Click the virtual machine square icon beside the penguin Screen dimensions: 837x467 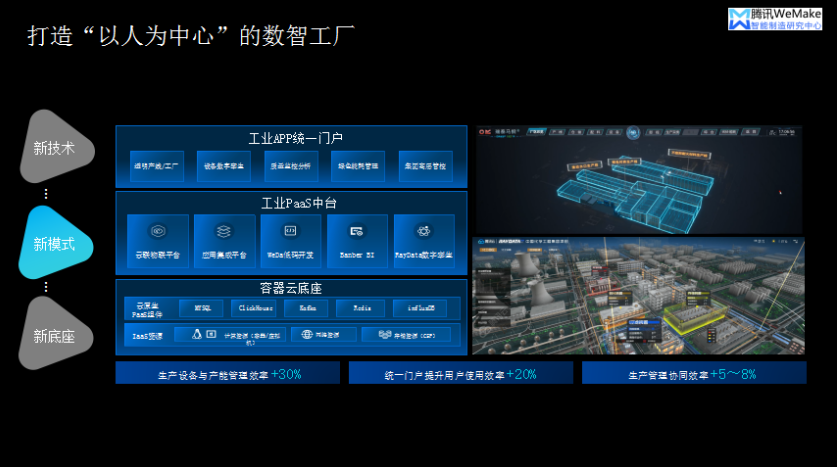(211, 334)
